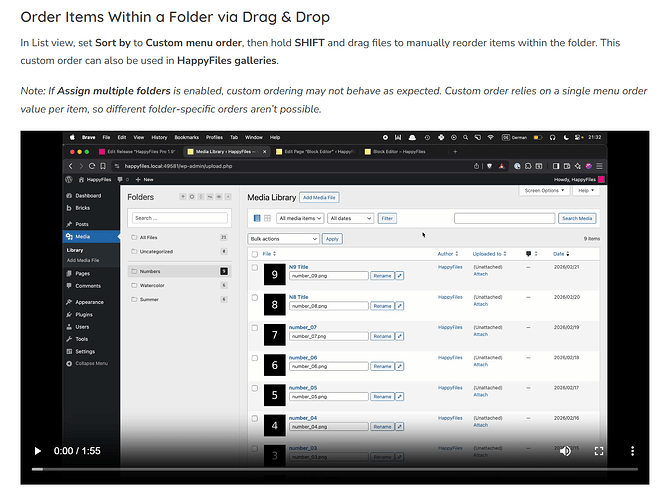Enter fullscreen on the video player
The image size is (669, 500).
(x=599, y=451)
